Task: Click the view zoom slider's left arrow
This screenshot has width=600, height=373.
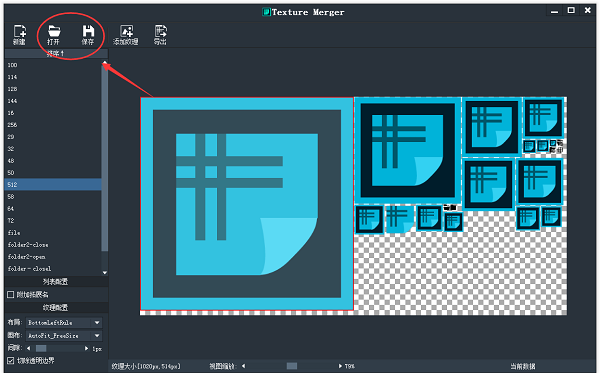Action: pos(243,366)
